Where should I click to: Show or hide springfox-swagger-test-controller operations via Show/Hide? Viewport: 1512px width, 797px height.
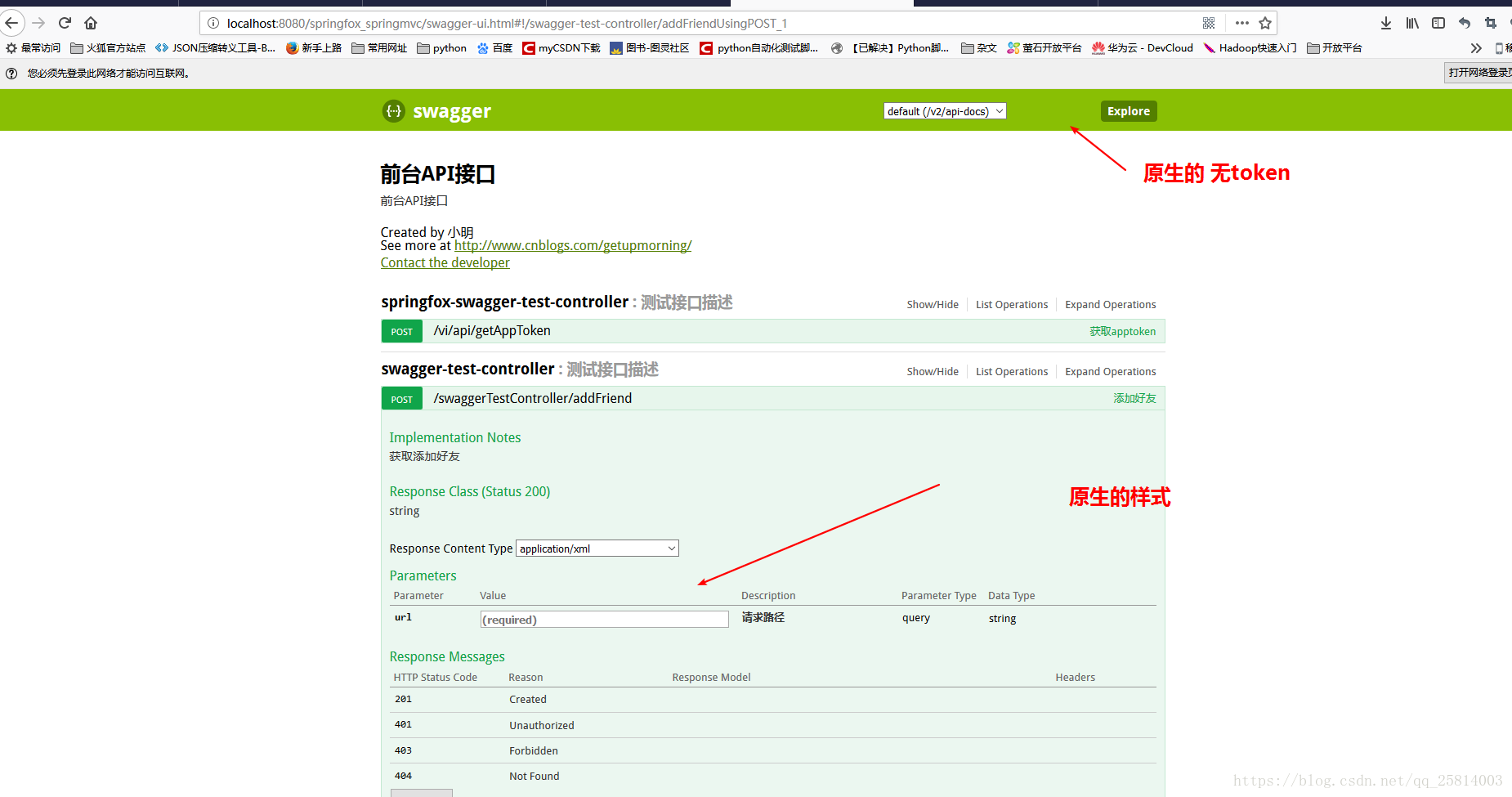point(932,304)
